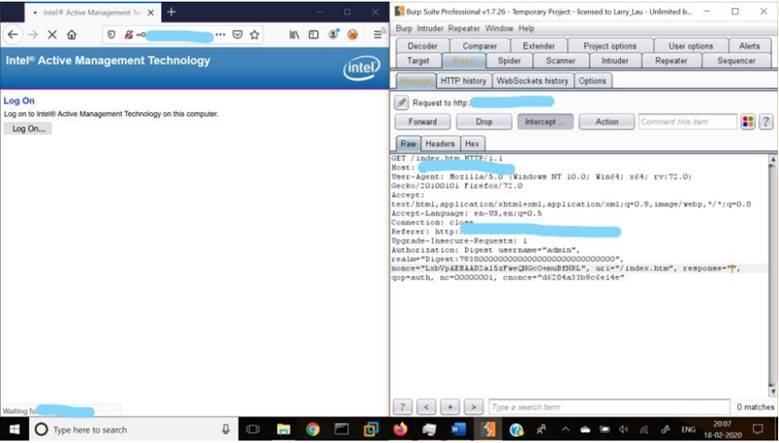779x443 pixels.
Task: Go to next search match
Action: pos(473,407)
